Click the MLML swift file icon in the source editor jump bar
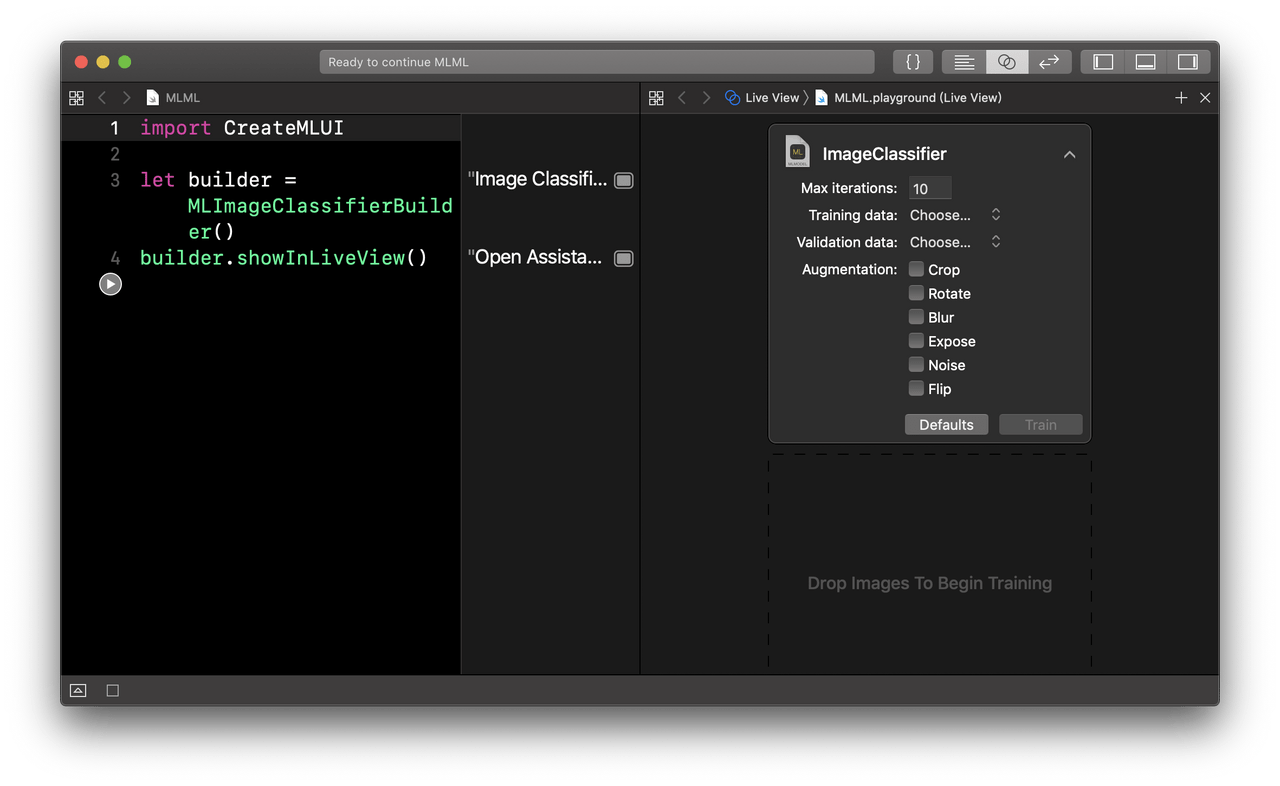The image size is (1280, 786). [152, 98]
